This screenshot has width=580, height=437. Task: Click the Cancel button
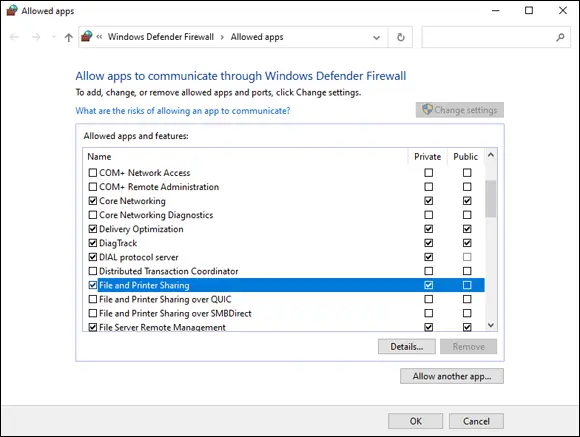click(476, 421)
